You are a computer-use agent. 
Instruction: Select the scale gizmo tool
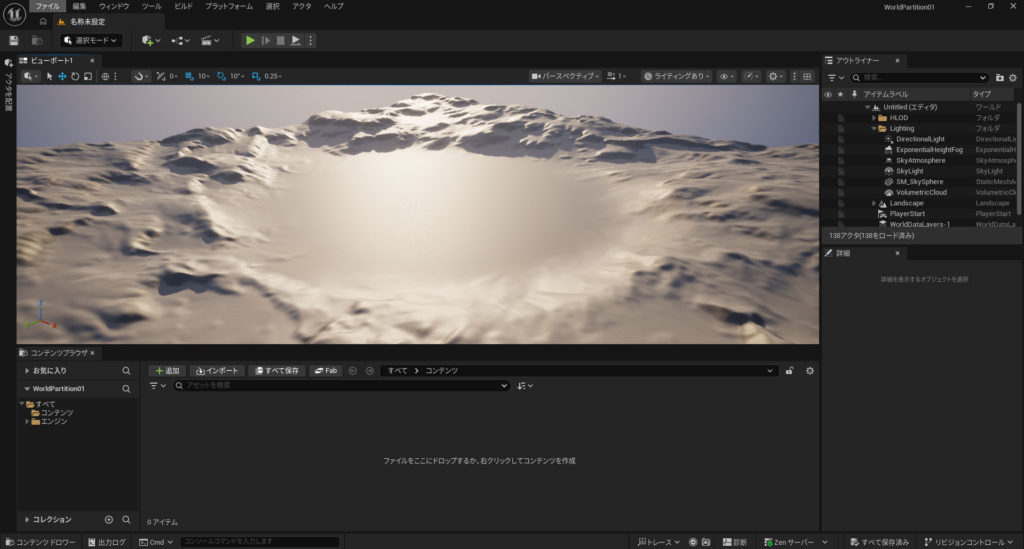pos(90,76)
